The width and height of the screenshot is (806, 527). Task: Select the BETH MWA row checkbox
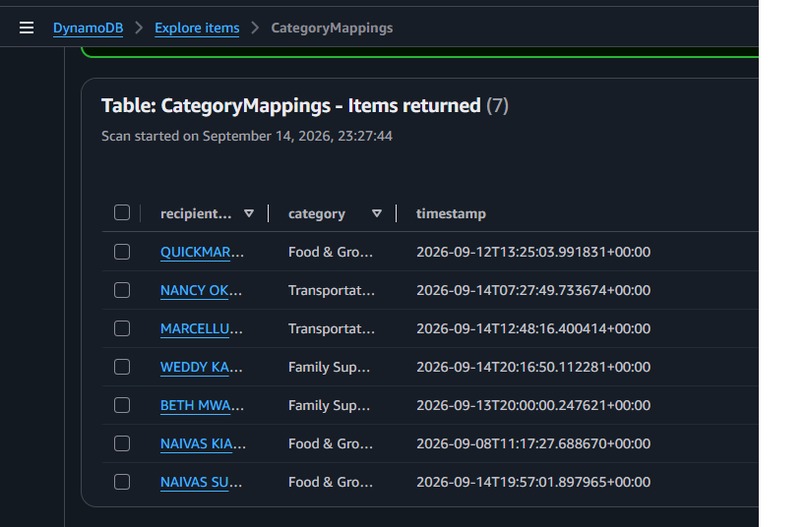coord(122,405)
